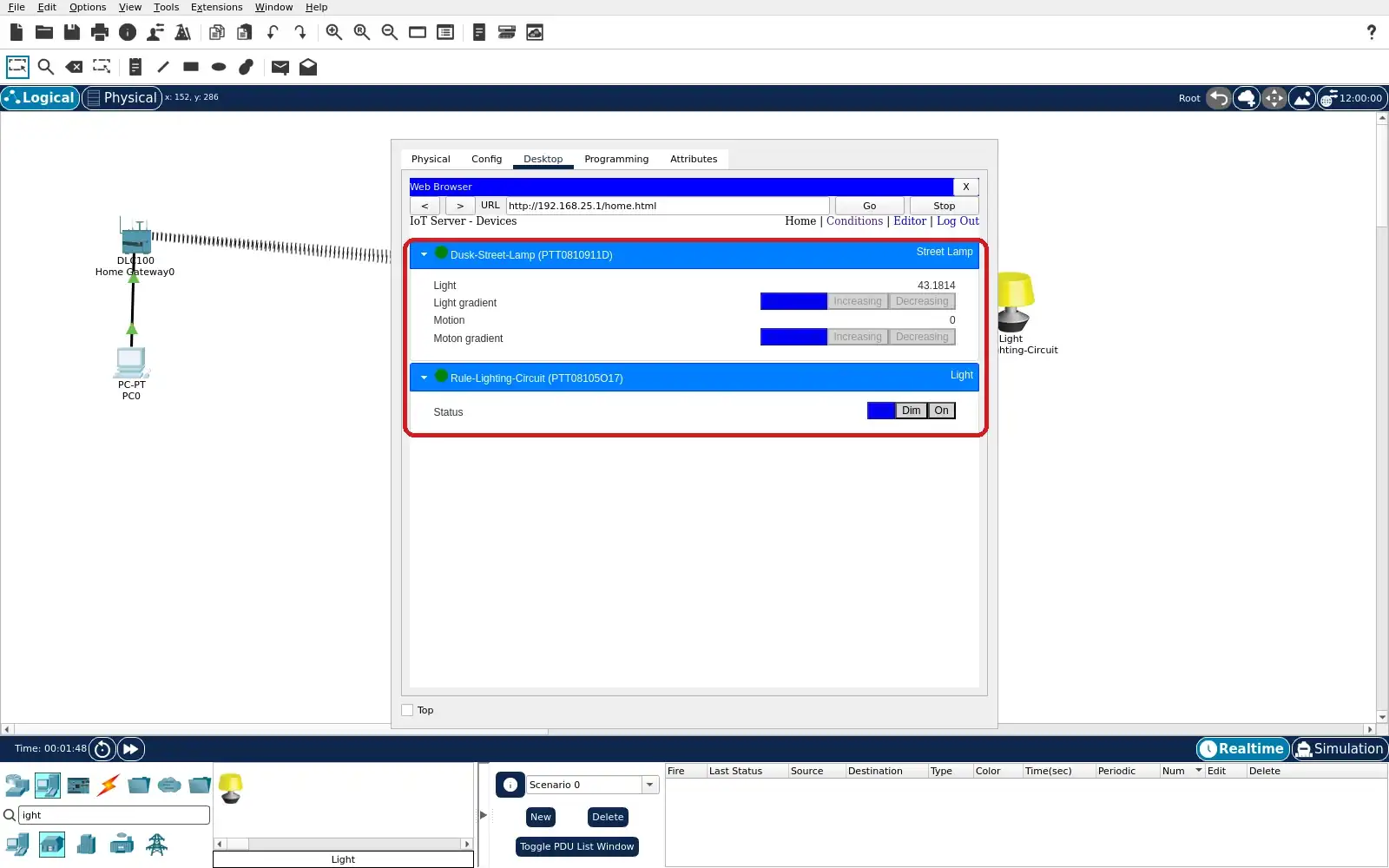The image size is (1389, 868).
Task: Open the Tools menu
Action: tap(166, 7)
